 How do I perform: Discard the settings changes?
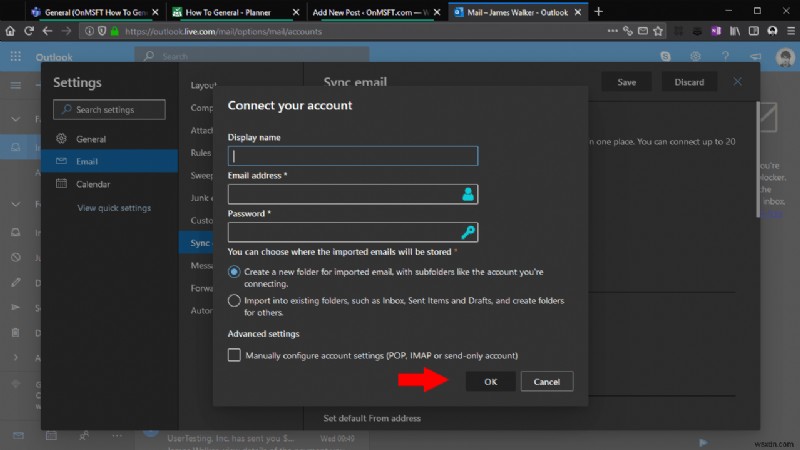[689, 82]
